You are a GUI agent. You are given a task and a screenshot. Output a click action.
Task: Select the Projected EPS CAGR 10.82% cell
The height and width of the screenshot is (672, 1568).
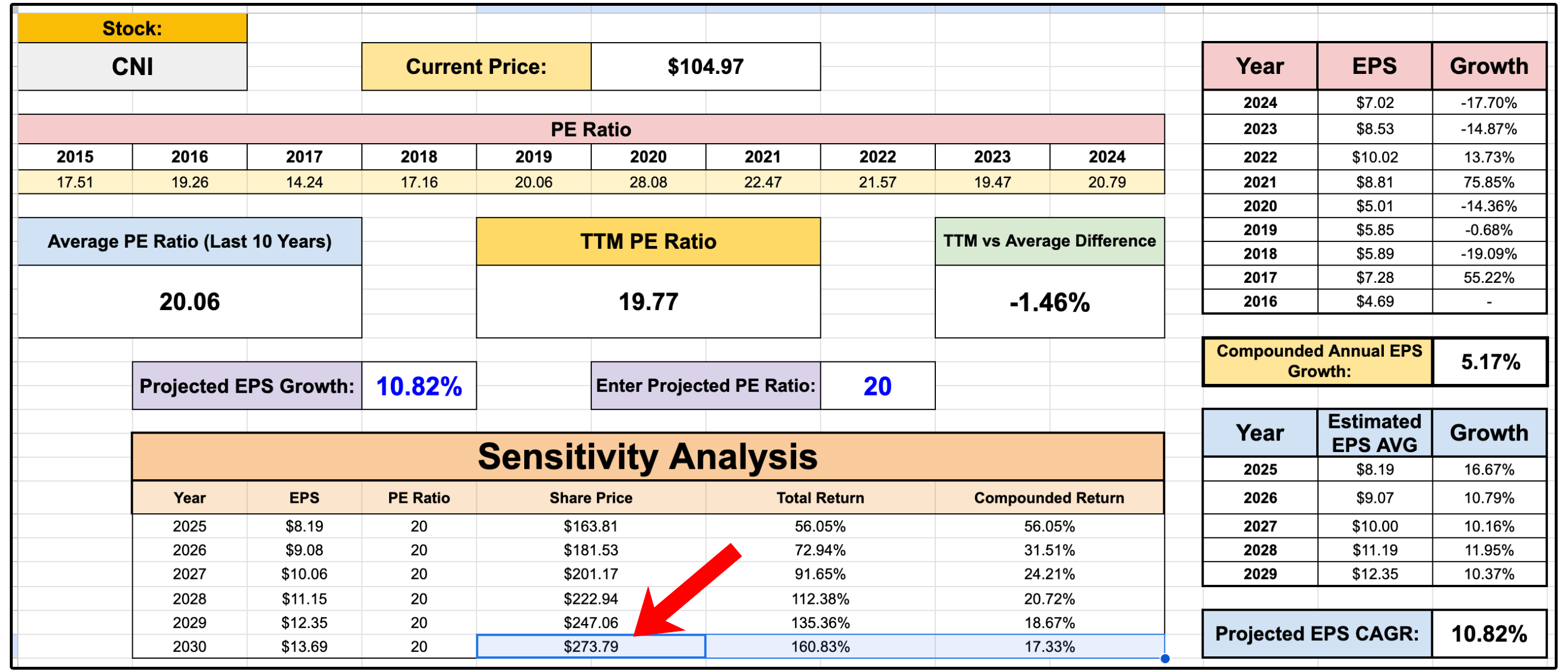pyautogui.click(x=1488, y=634)
